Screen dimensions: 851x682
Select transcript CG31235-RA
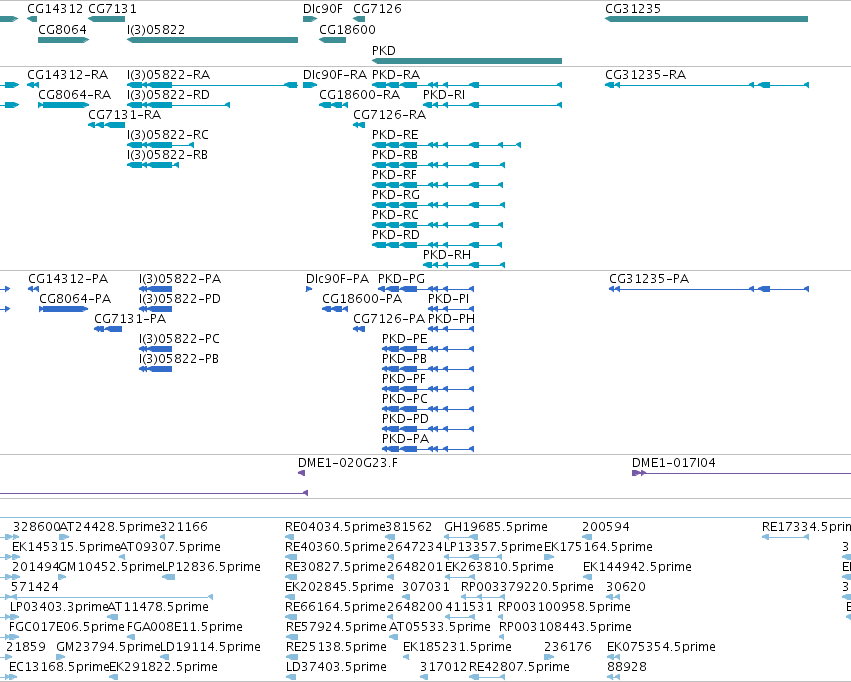pyautogui.click(x=645, y=74)
